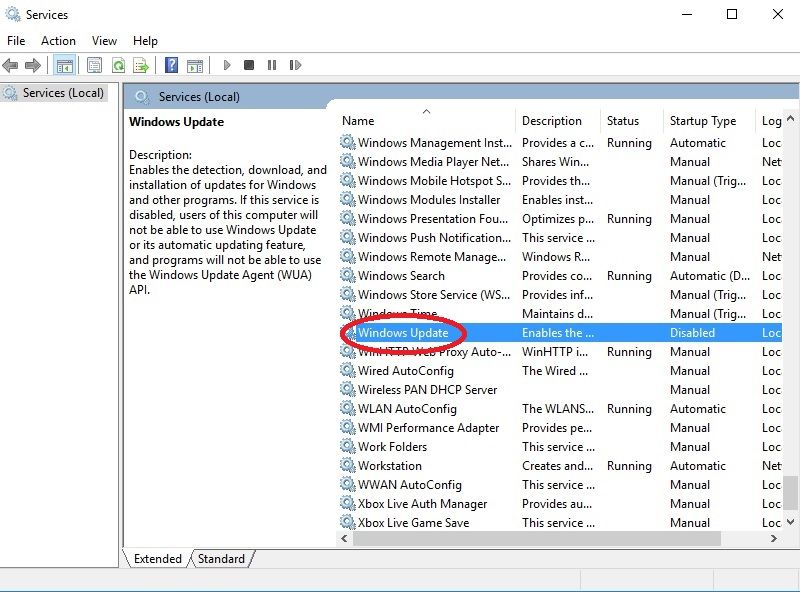Open the Help question mark icon

(172, 65)
